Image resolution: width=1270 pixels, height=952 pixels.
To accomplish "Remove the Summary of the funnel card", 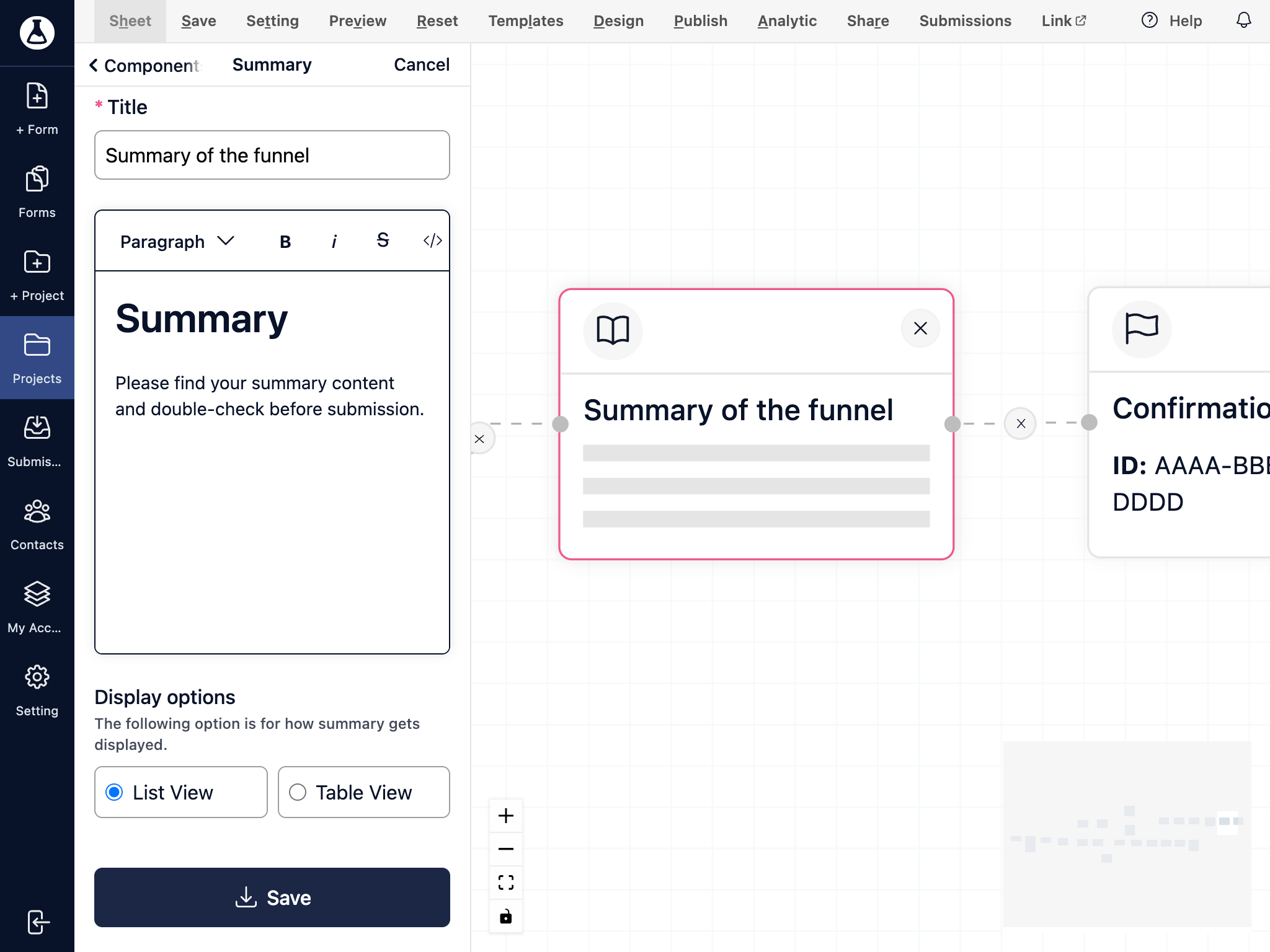I will tap(920, 328).
